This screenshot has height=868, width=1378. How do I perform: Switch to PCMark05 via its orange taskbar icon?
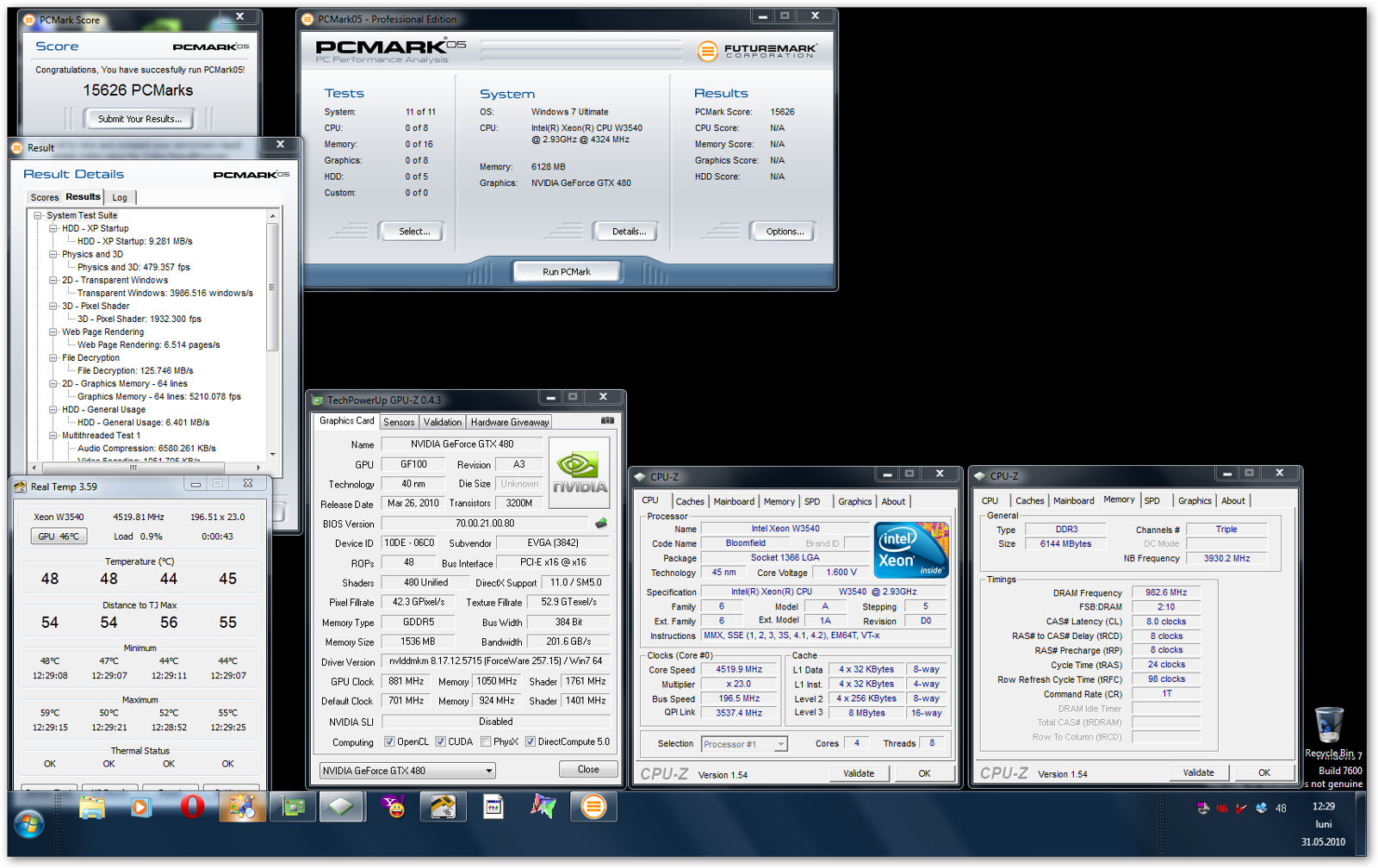pos(593,807)
